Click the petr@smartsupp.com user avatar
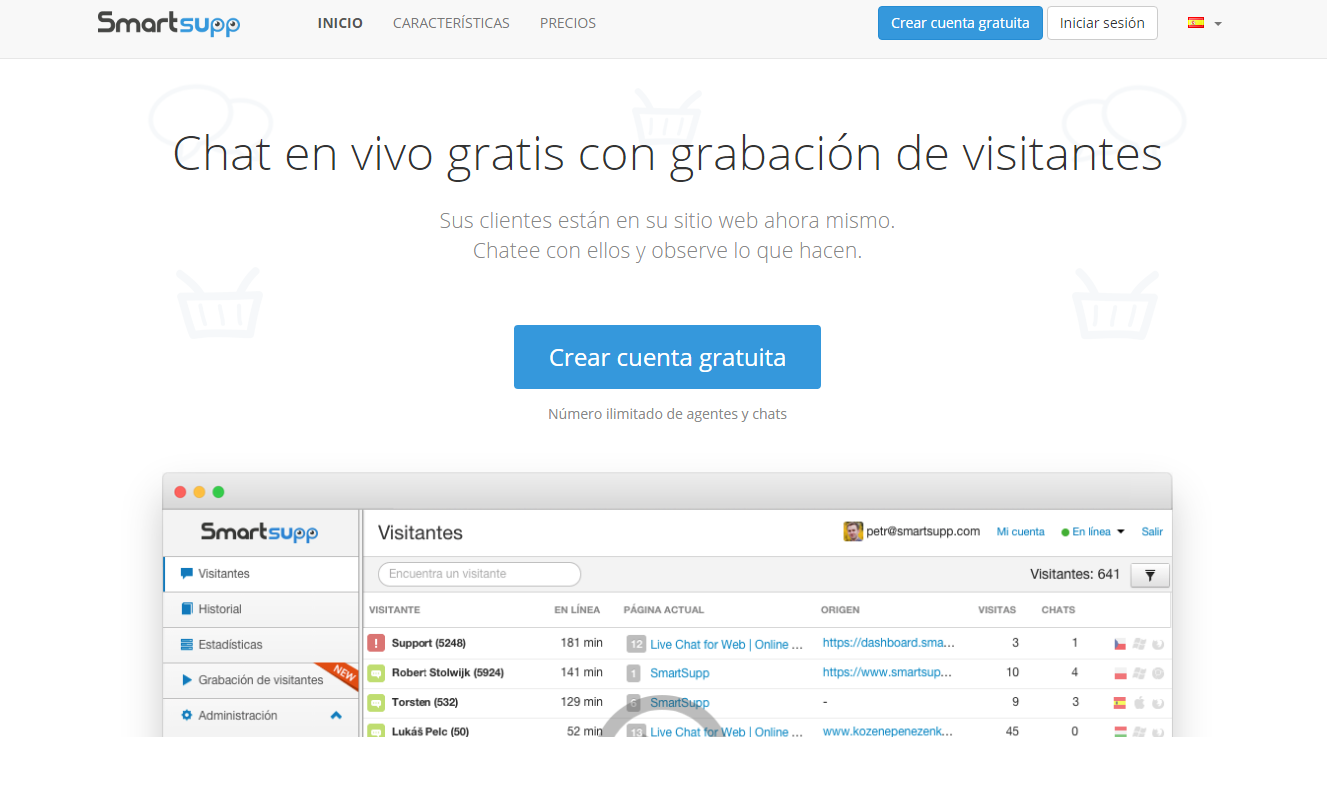The image size is (1327, 795). tap(853, 531)
